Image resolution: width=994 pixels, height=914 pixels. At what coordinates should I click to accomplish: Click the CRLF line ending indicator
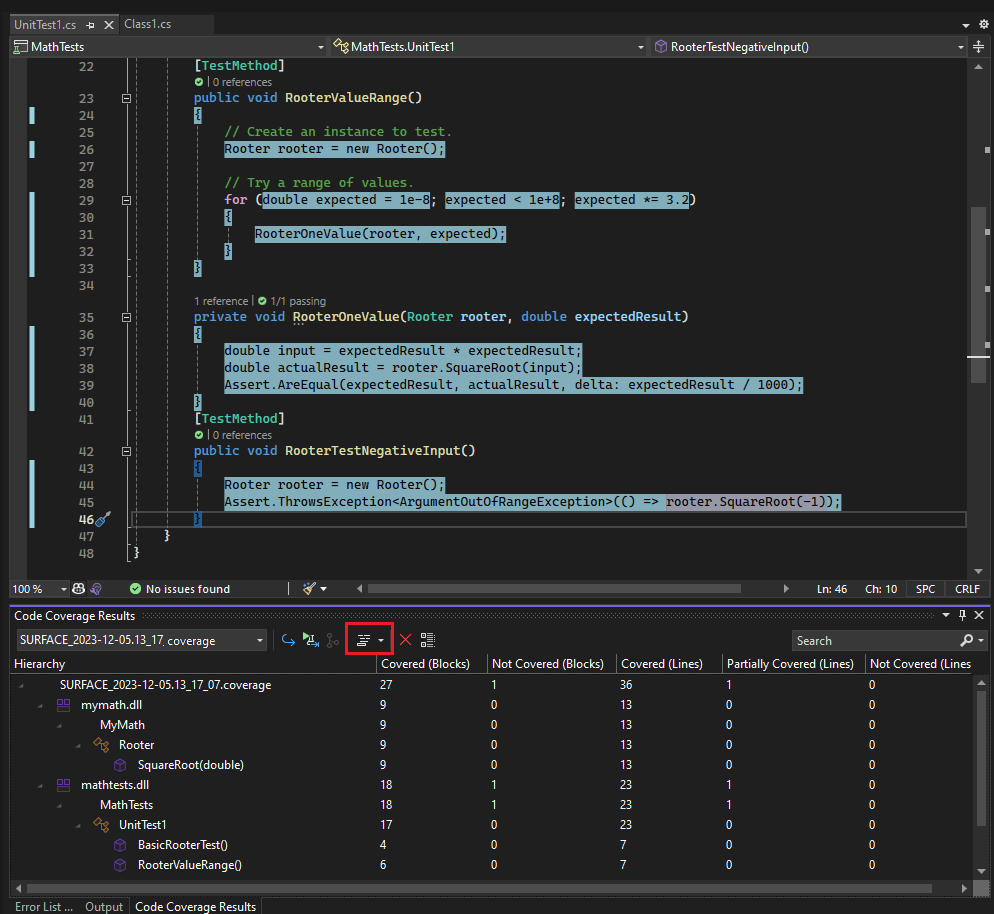click(967, 589)
